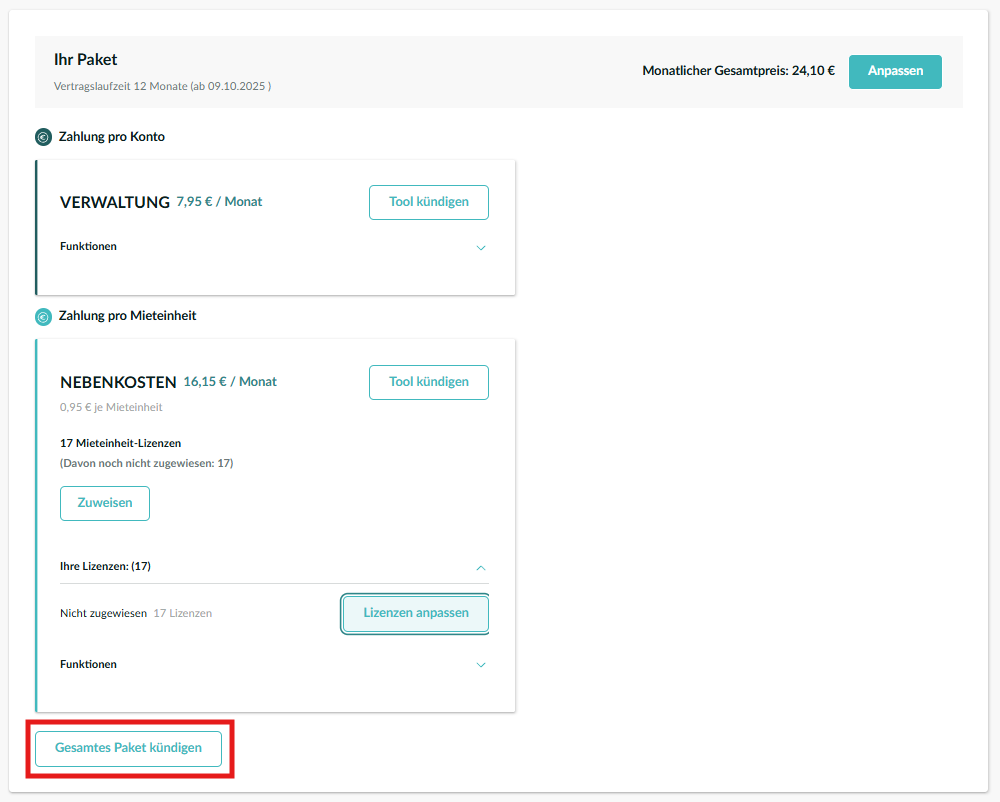Cancel the VERWALTUNG tool via Tool kündigen
The height and width of the screenshot is (802, 1000).
click(x=428, y=202)
